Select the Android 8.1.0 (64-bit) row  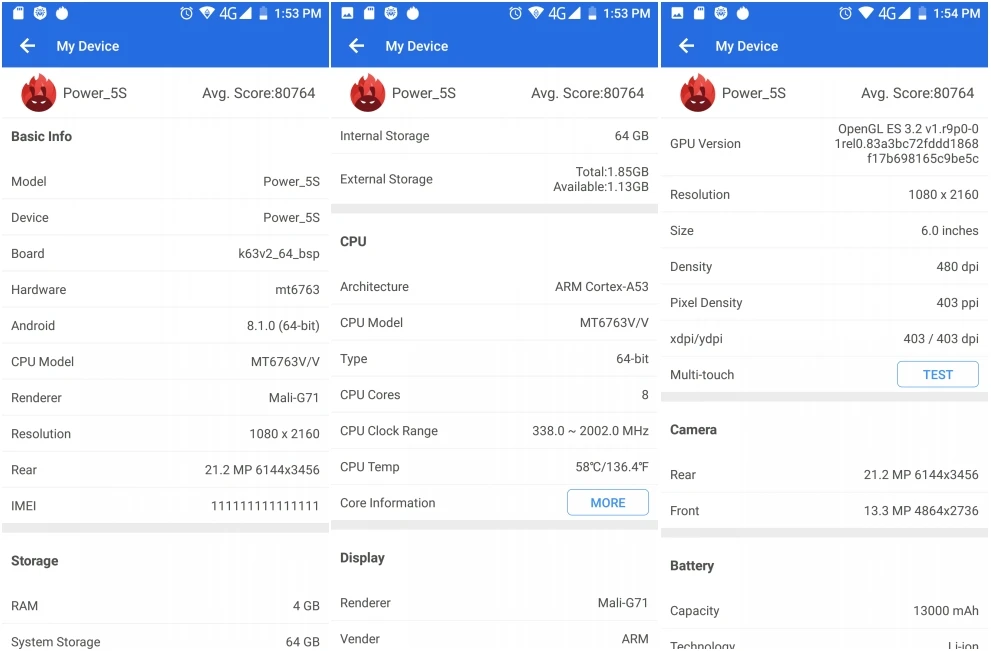click(x=166, y=326)
